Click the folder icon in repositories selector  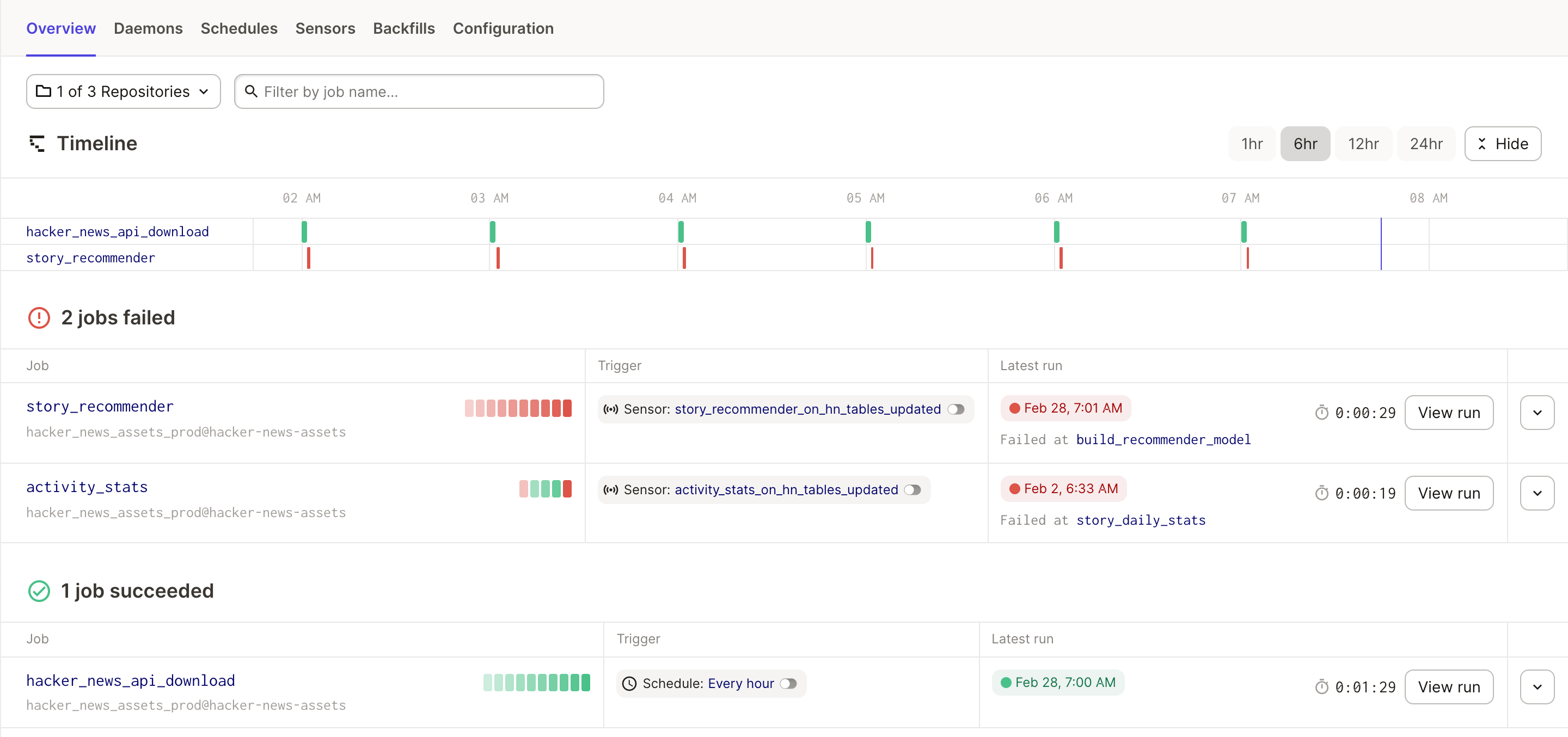[43, 91]
